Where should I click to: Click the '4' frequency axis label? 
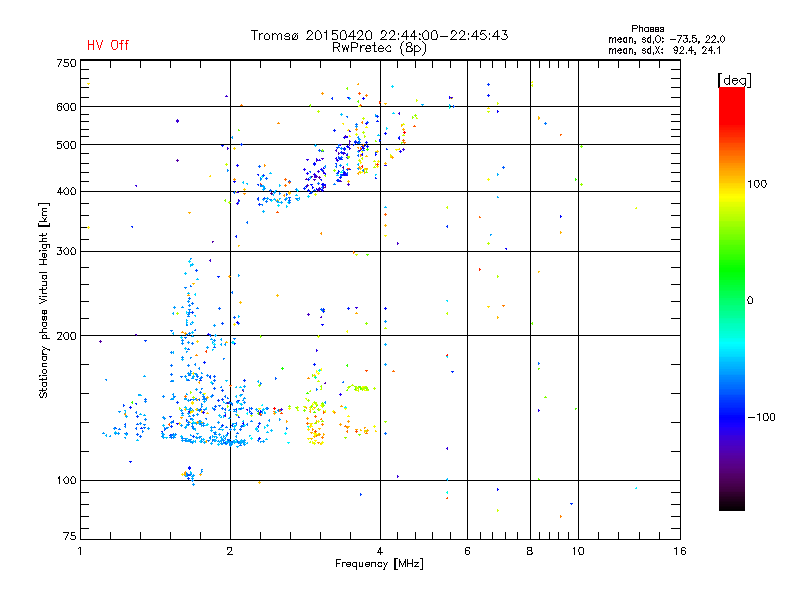tap(380, 551)
